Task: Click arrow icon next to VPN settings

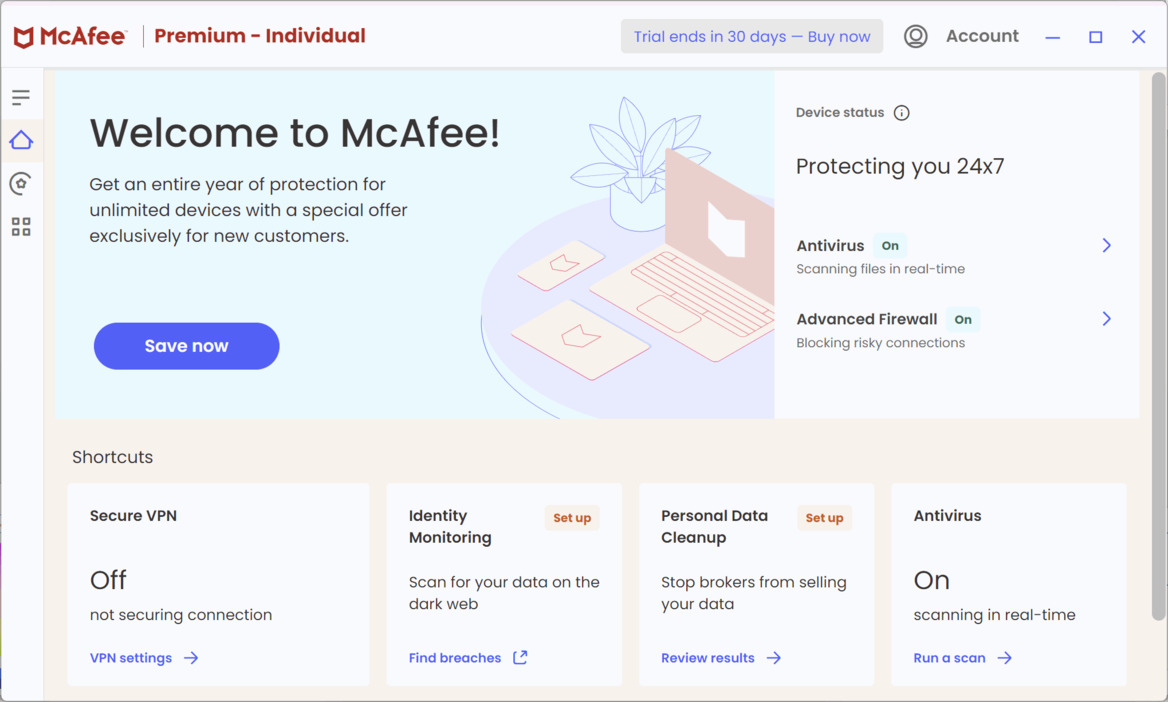Action: tap(191, 658)
